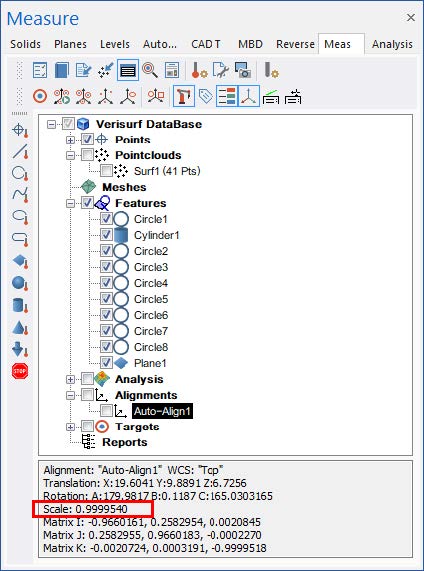This screenshot has height=571, width=424.
Task: Check the Surf1 (41 Pts) checkbox
Action: coord(106,170)
